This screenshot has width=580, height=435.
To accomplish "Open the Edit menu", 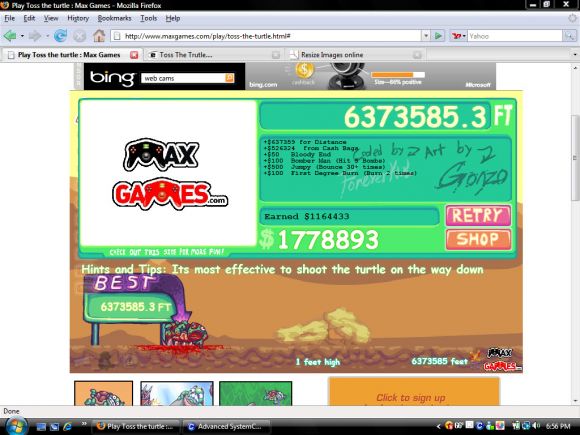I will [x=29, y=18].
